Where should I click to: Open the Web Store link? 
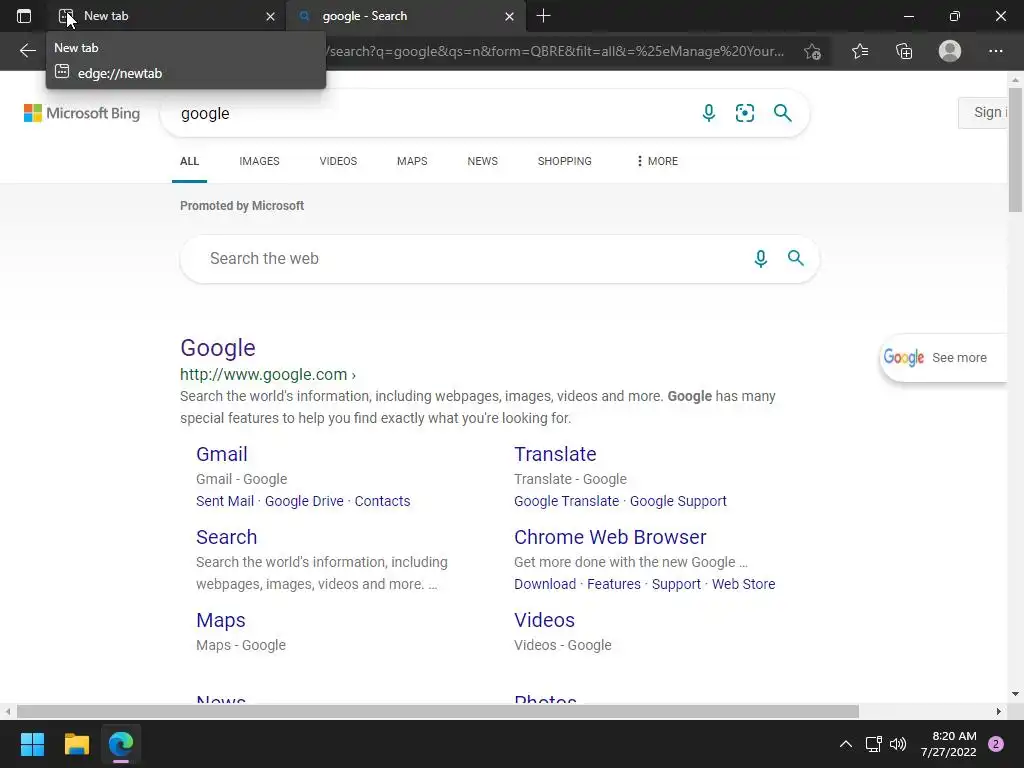[x=743, y=584]
